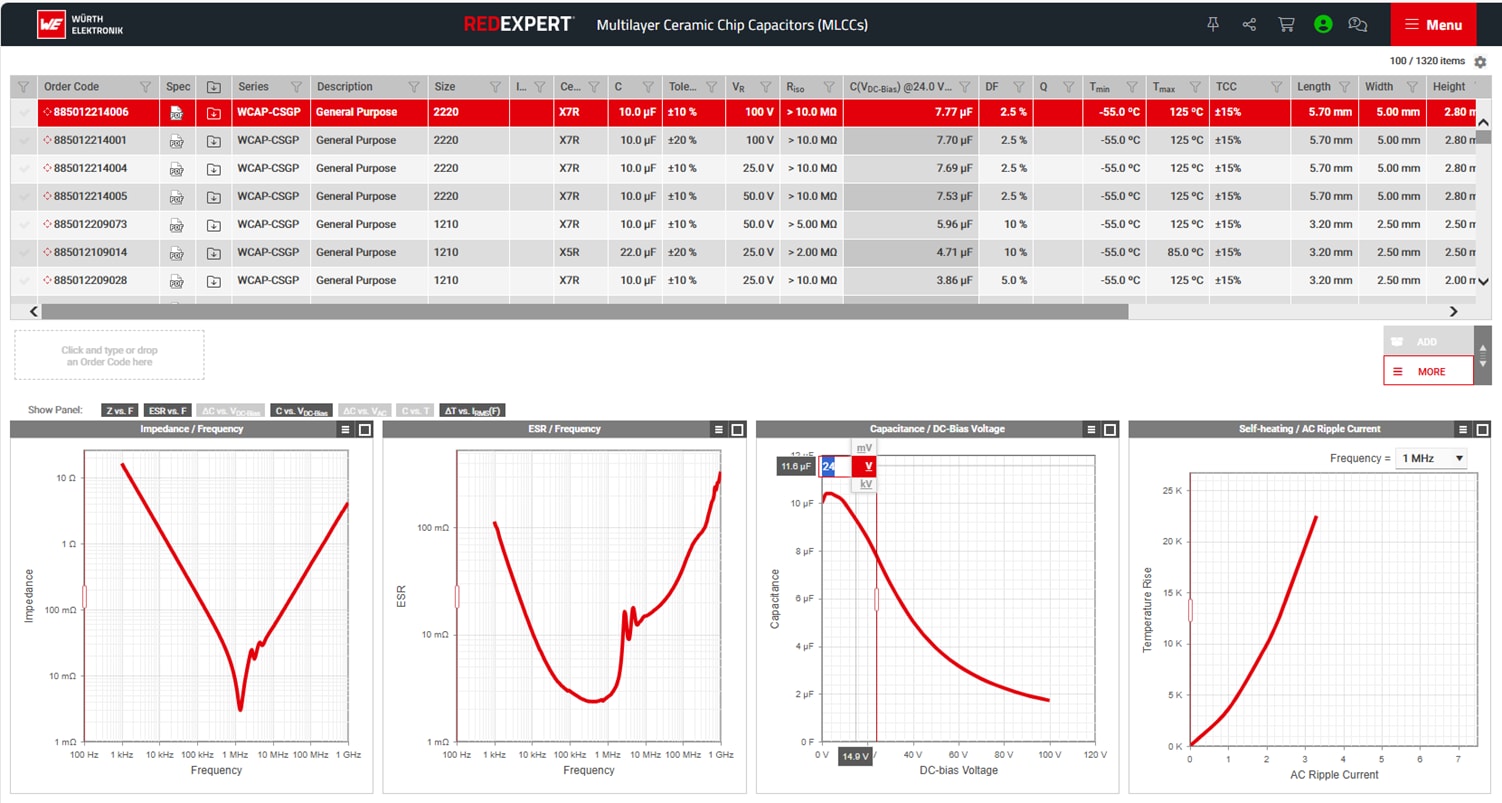This screenshot has height=803, width=1502.
Task: Select mV unit option
Action: 865,448
